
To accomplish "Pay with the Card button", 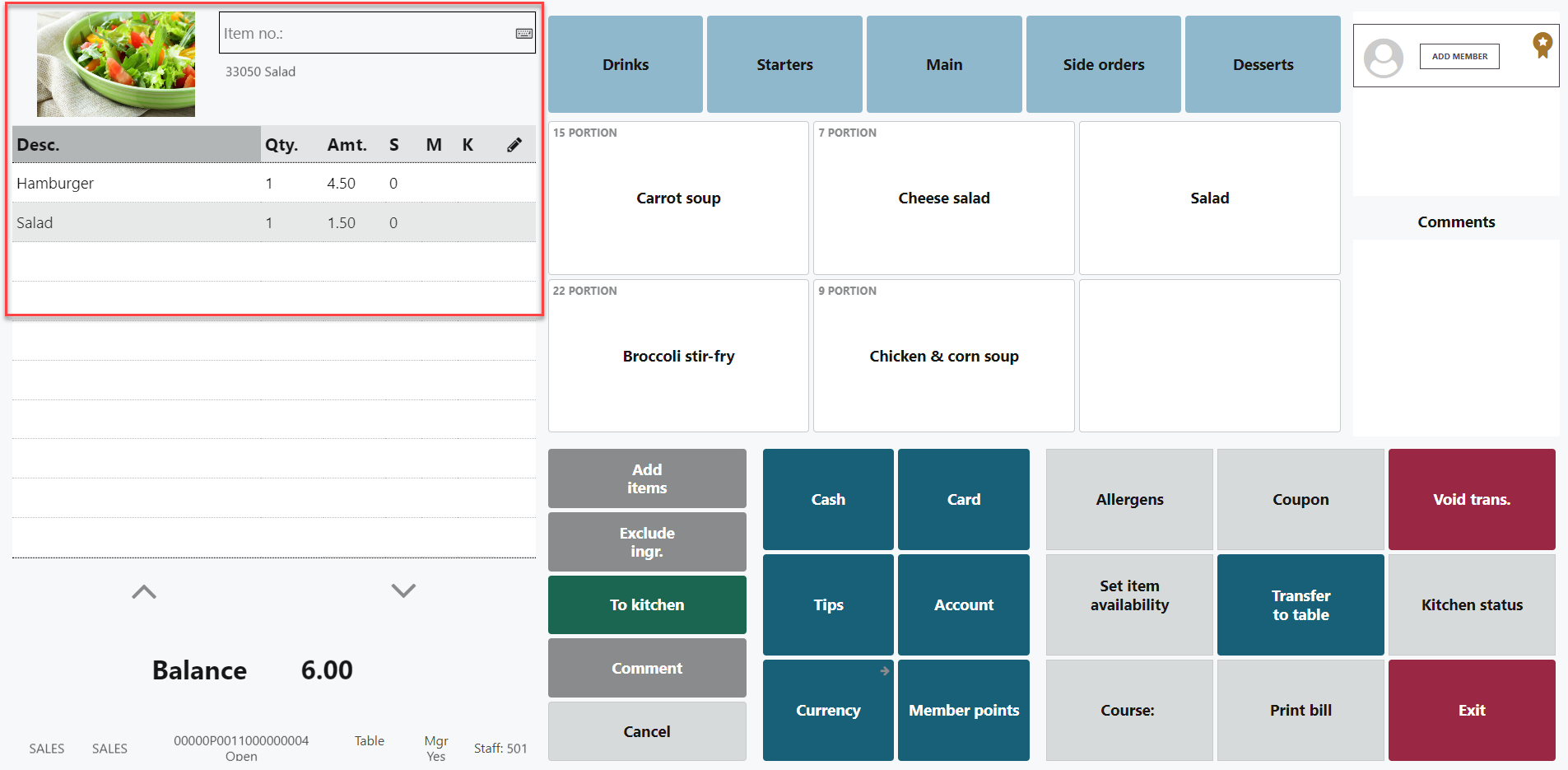I will pos(964,499).
